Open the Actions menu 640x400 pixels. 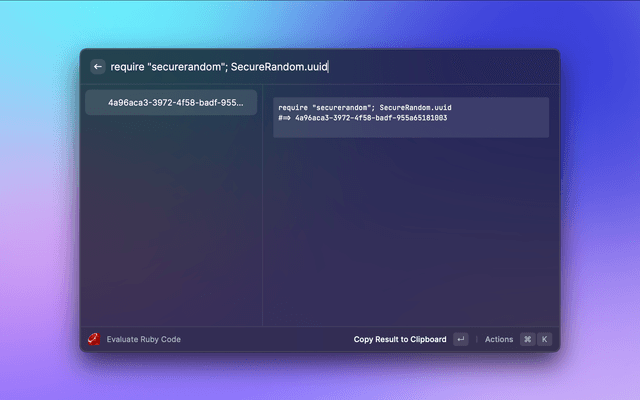click(498, 339)
